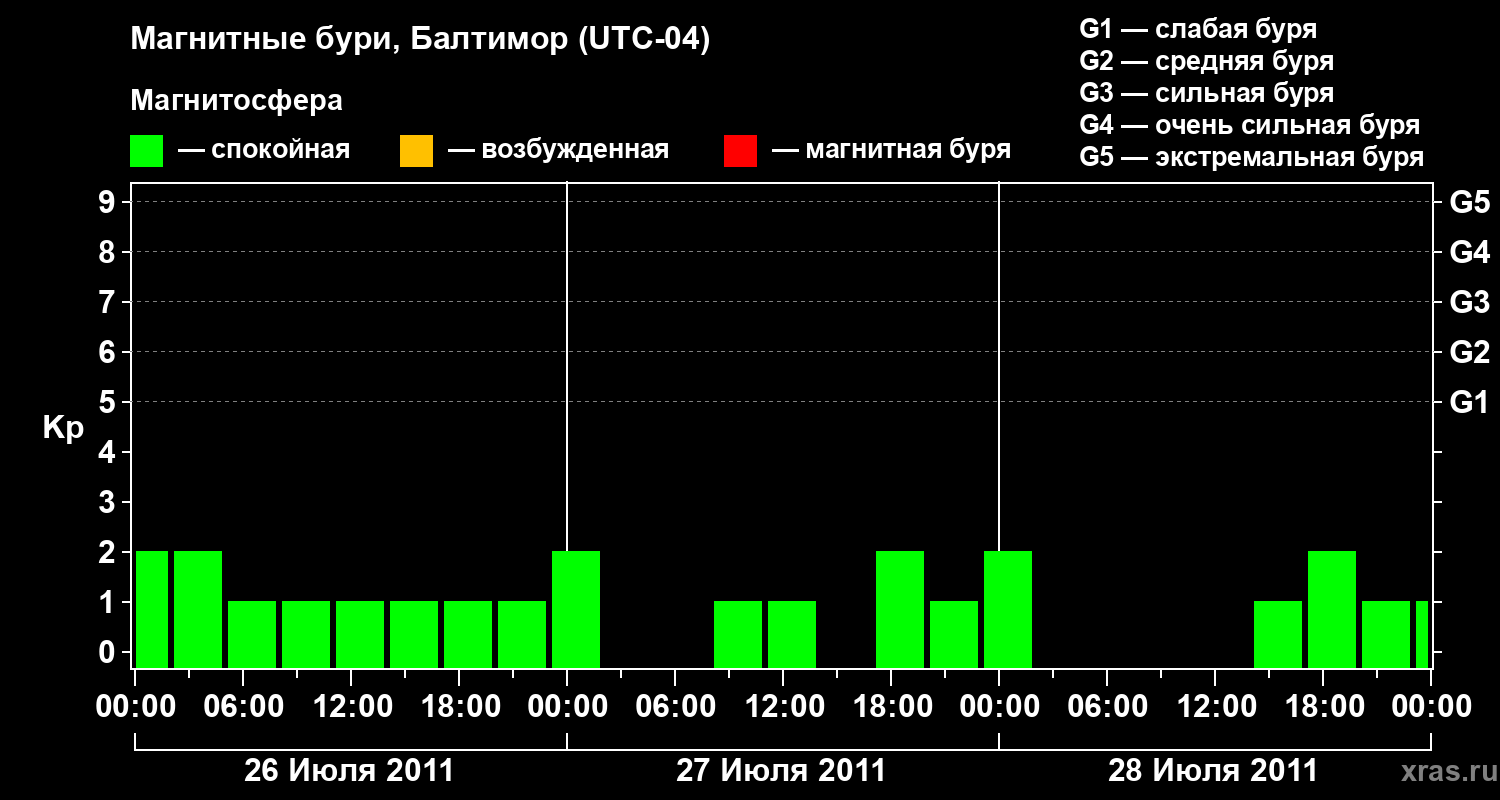The height and width of the screenshot is (800, 1500).
Task: Click the 06:00 label of 28 Июля
Action: tap(1107, 707)
